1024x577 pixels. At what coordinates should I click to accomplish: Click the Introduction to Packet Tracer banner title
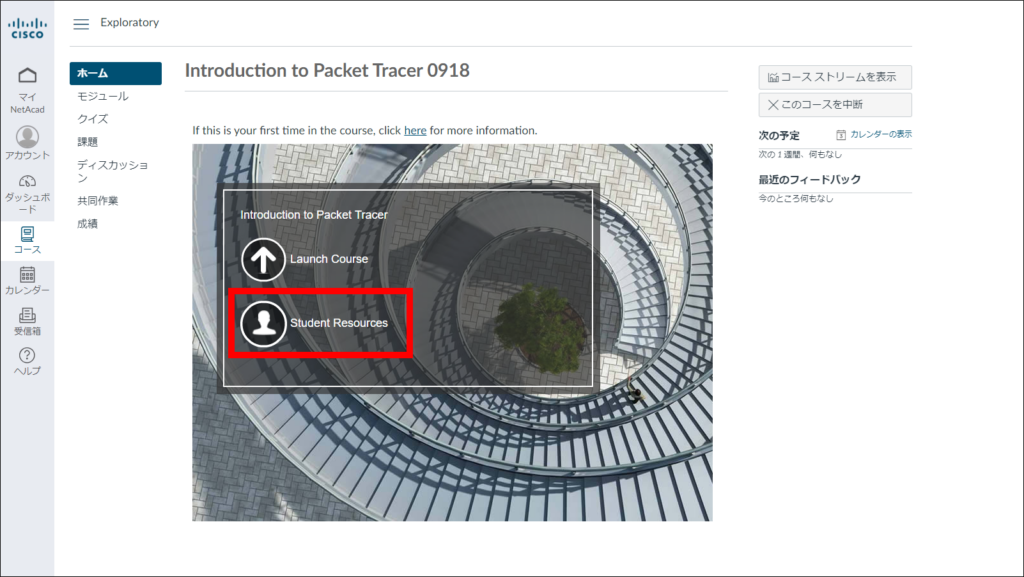click(314, 215)
